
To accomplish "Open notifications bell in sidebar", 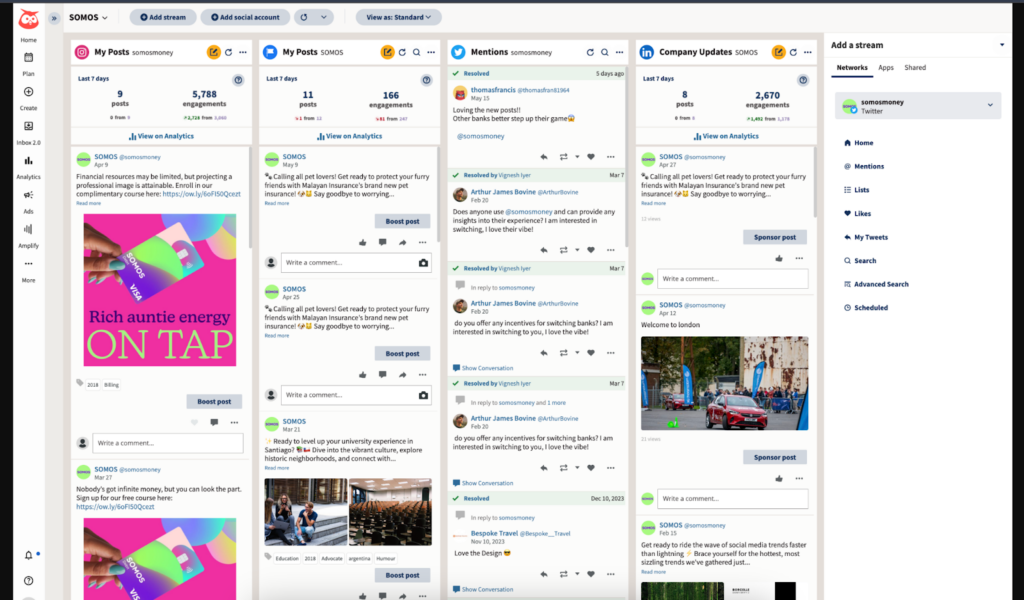I will tap(28, 555).
